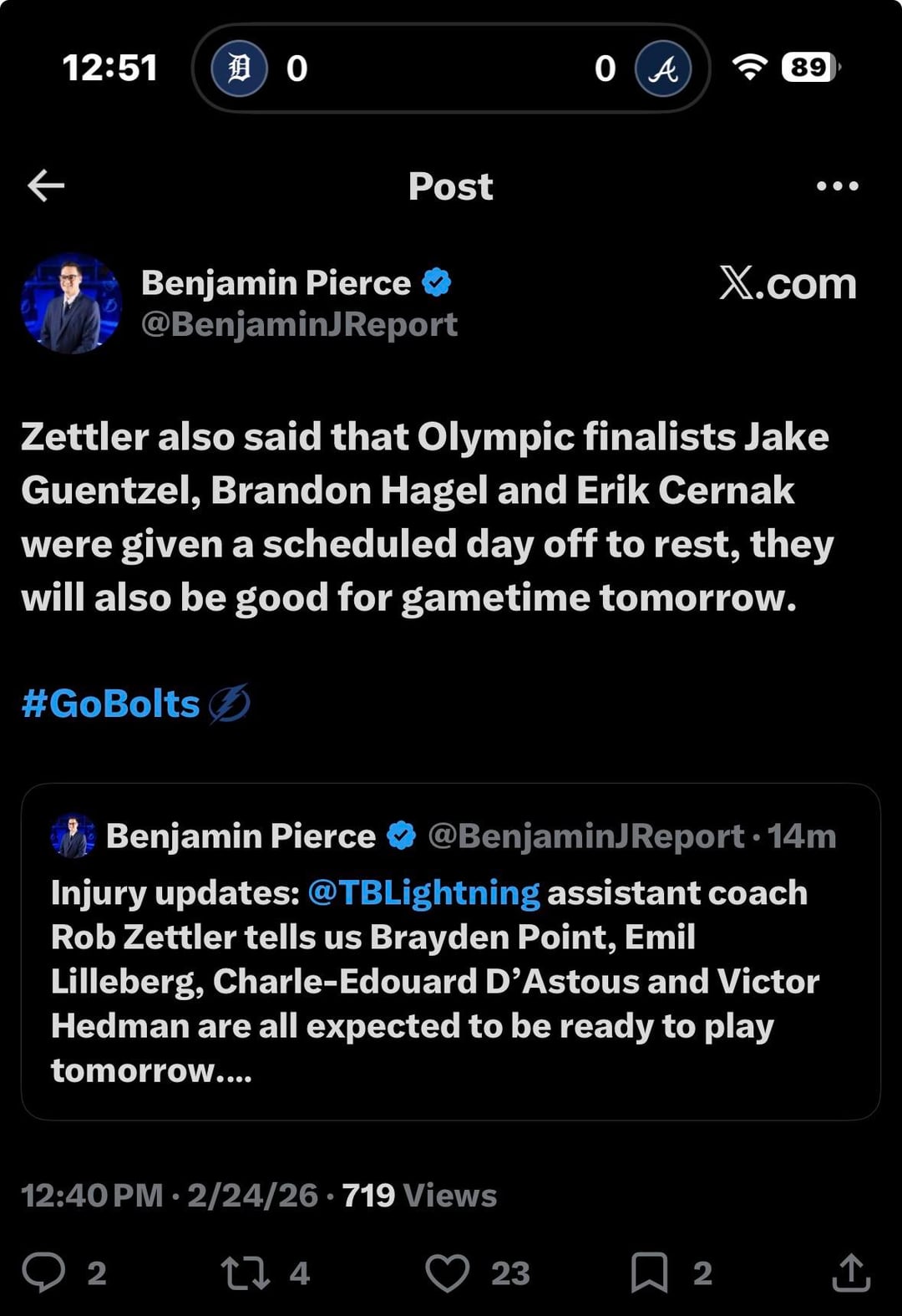The width and height of the screenshot is (902, 1316).
Task: Tap the back arrow icon
Action: tap(46, 185)
